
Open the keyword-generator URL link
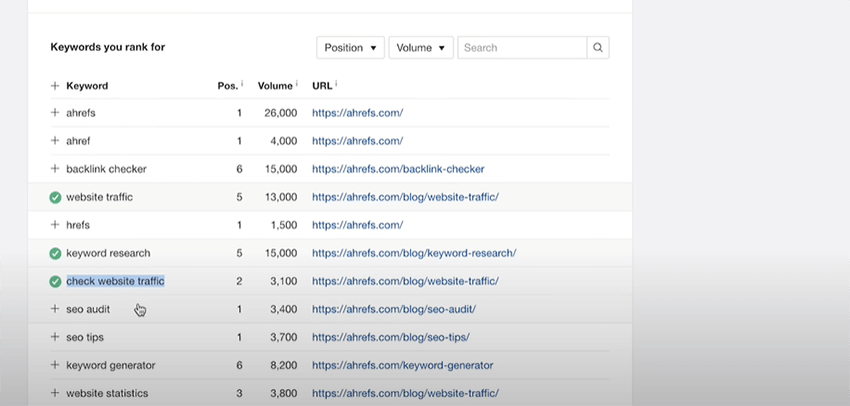[402, 365]
